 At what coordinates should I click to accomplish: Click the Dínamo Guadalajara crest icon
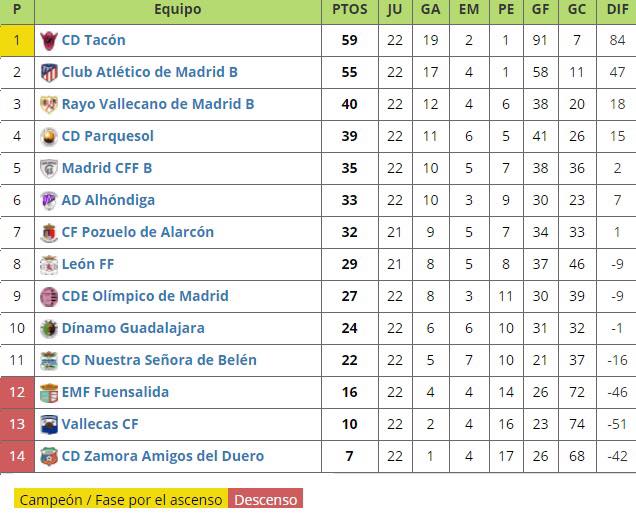(48, 329)
